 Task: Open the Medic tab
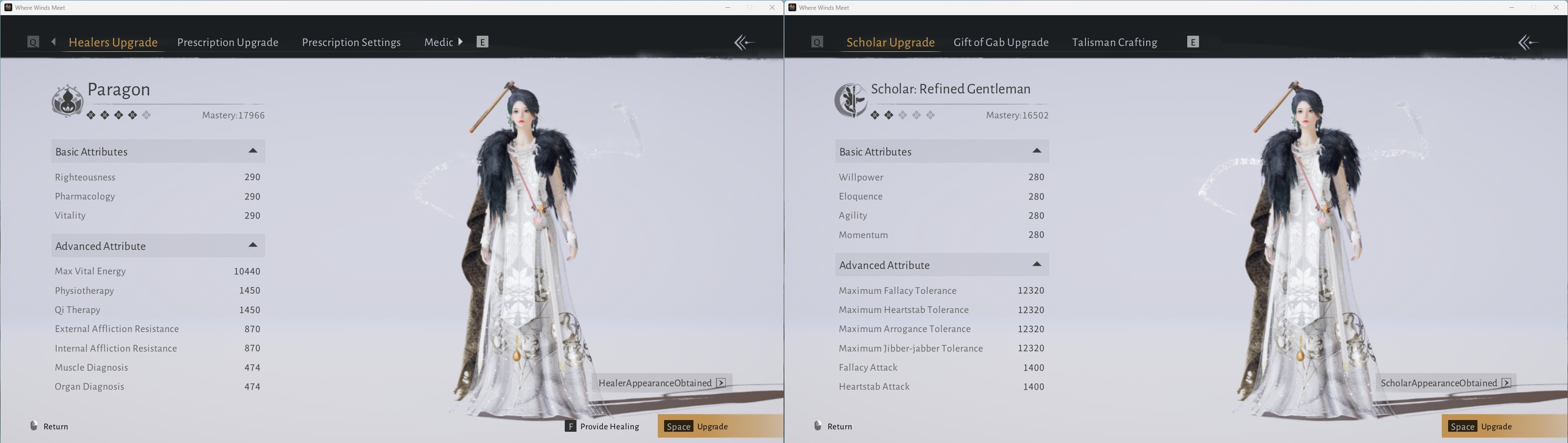(x=439, y=42)
